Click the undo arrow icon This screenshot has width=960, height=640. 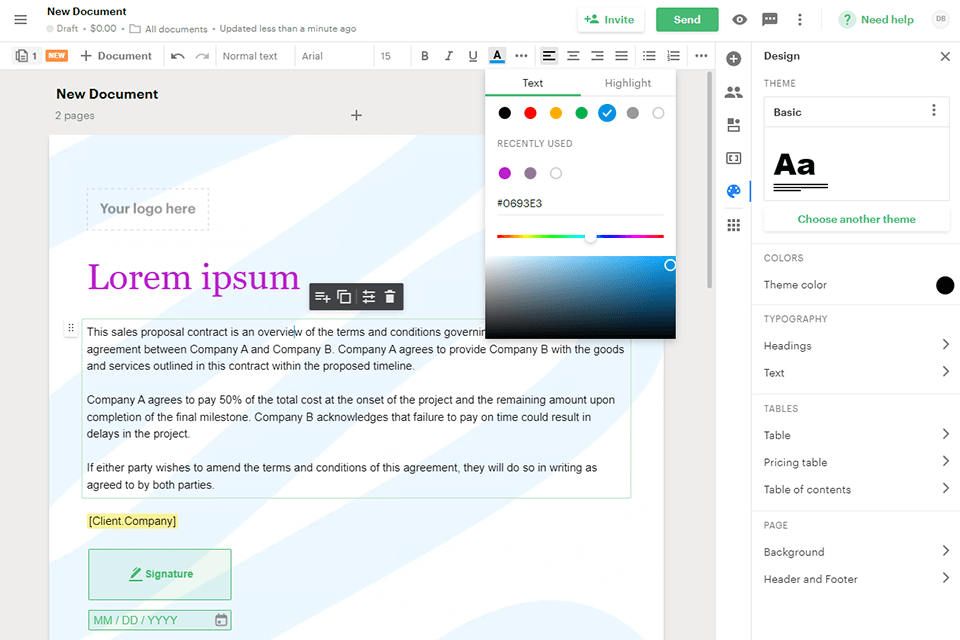click(x=178, y=56)
